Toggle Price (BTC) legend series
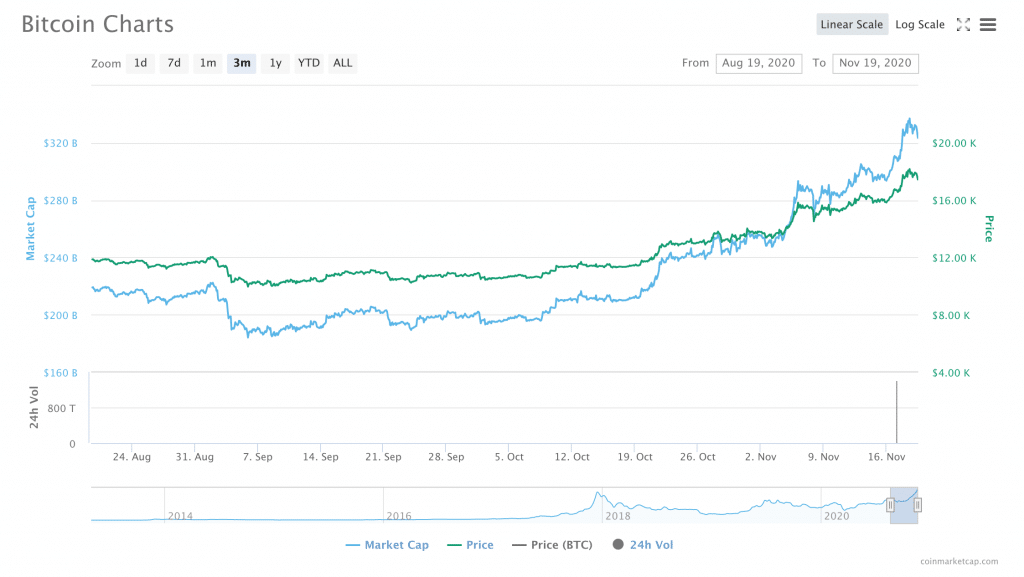Screen dimensions: 1024x577 click(552, 545)
